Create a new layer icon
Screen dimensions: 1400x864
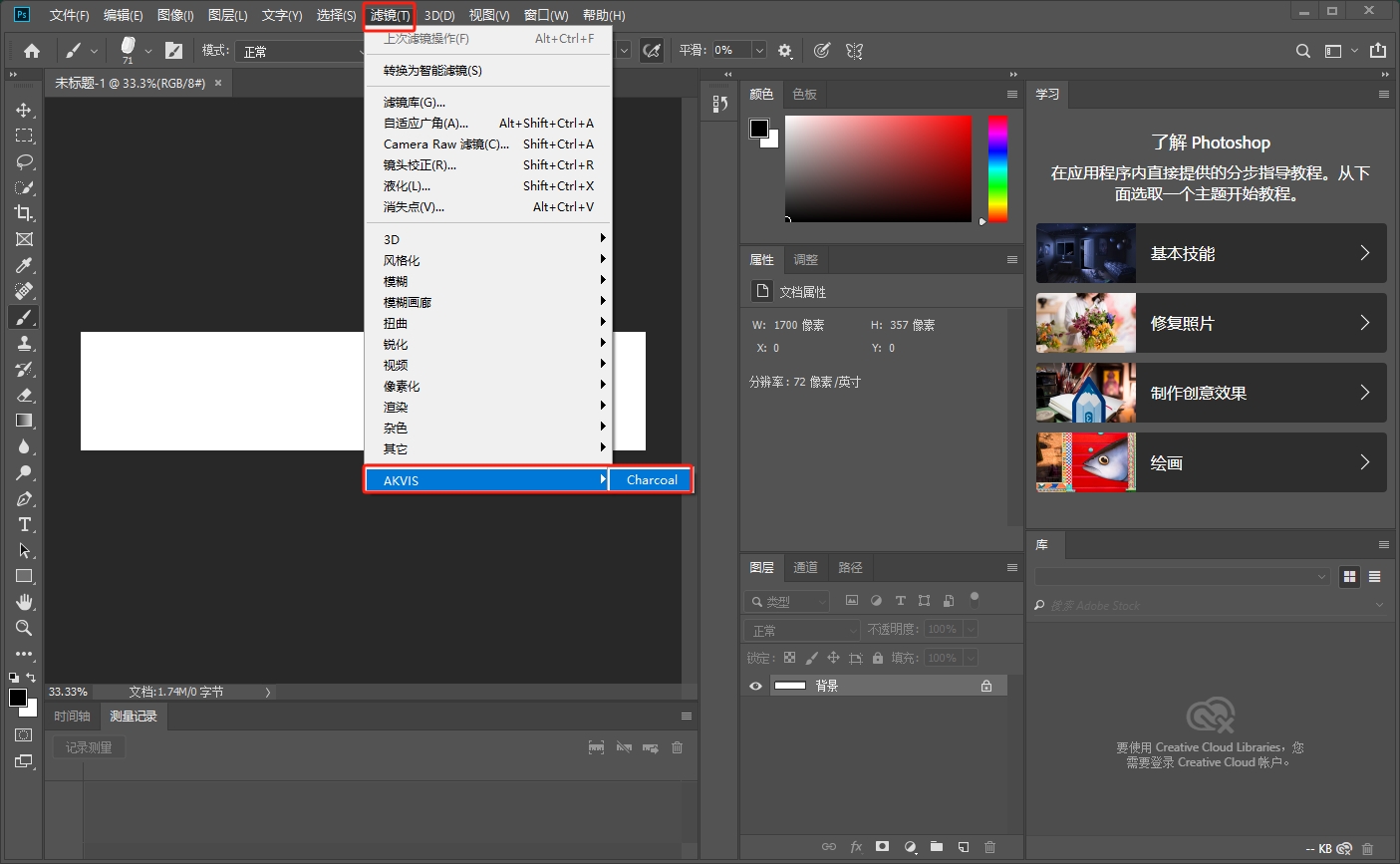coord(963,846)
